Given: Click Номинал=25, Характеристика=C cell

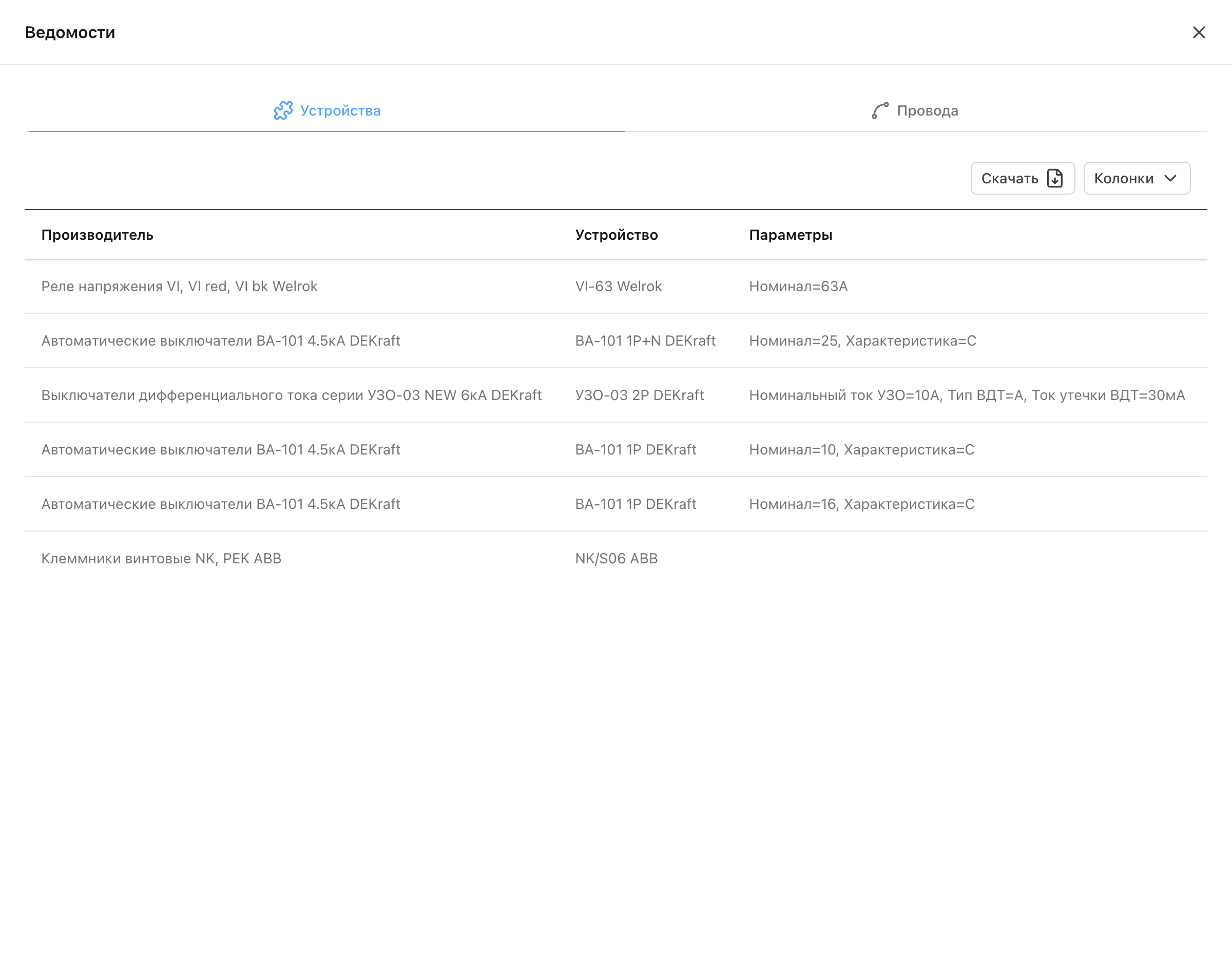Looking at the screenshot, I should [x=862, y=341].
